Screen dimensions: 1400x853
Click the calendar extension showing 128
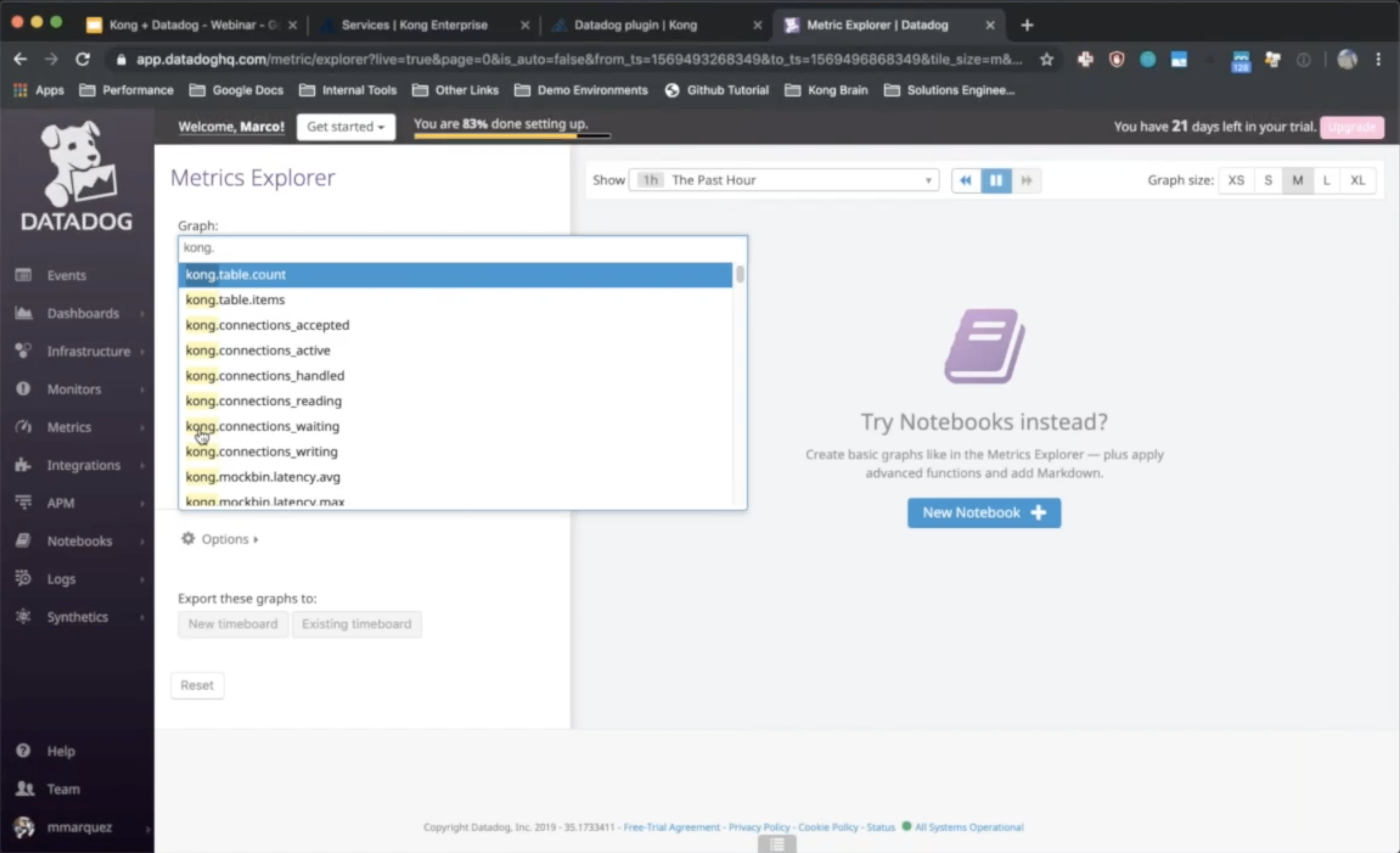(1241, 61)
